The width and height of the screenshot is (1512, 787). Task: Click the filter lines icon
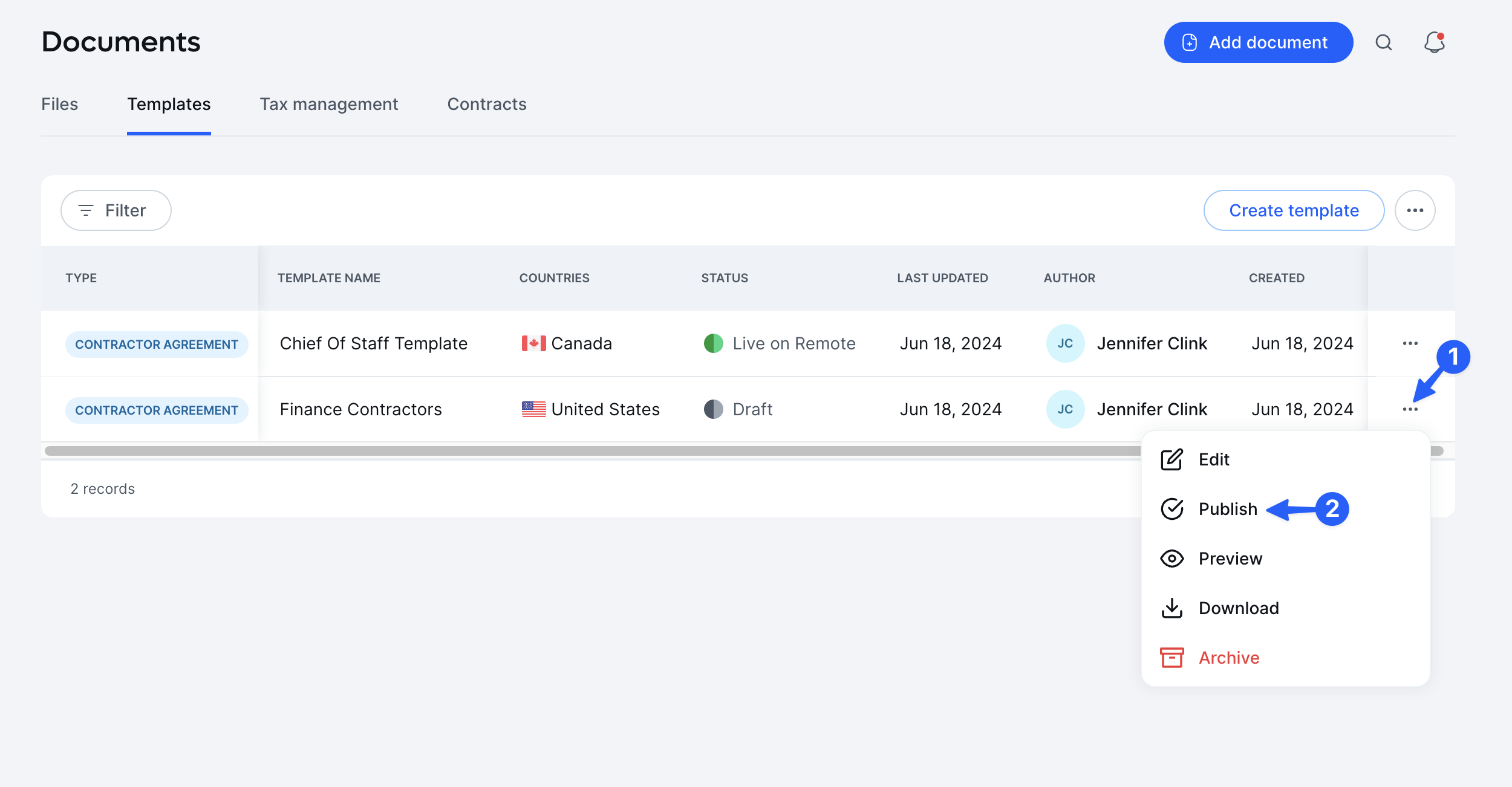coord(86,210)
